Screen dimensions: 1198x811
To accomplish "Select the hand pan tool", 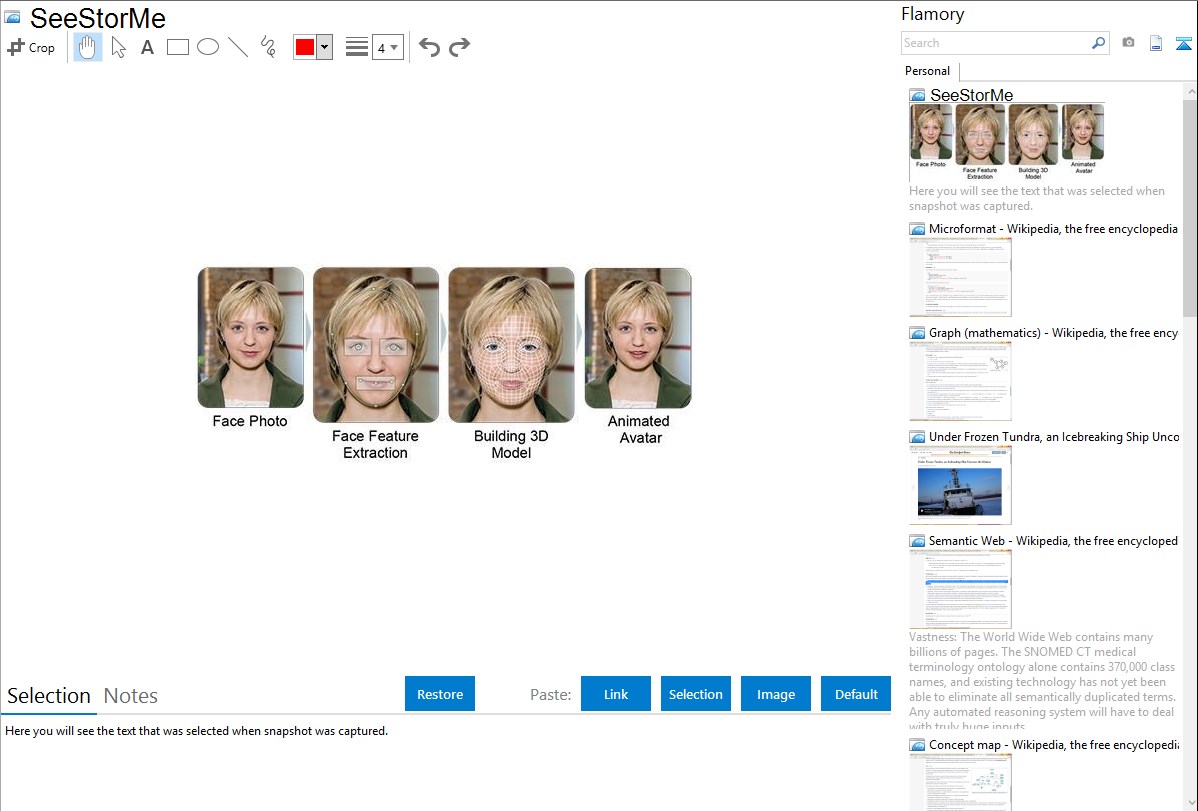I will point(88,47).
